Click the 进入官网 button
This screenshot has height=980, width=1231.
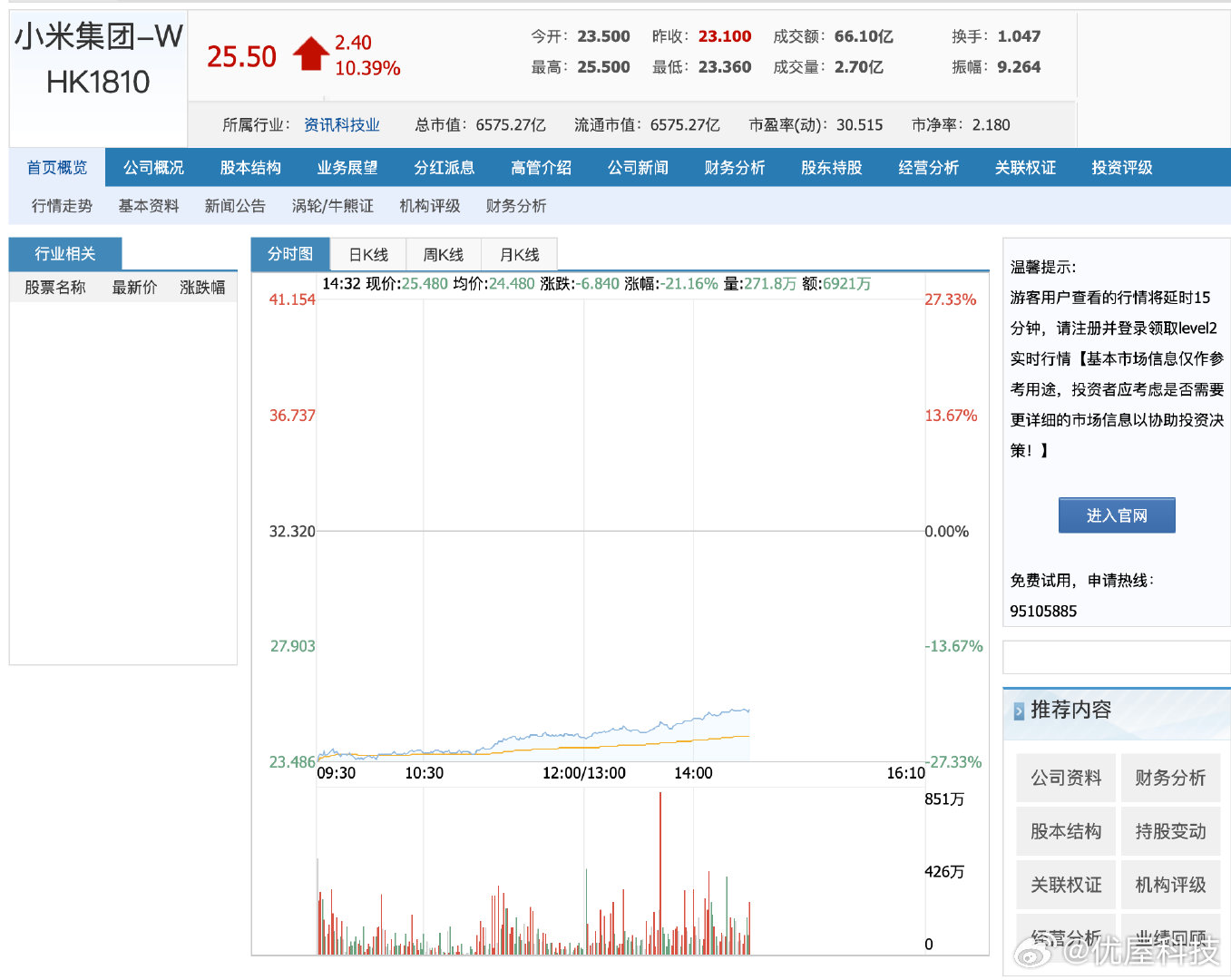click(1117, 515)
